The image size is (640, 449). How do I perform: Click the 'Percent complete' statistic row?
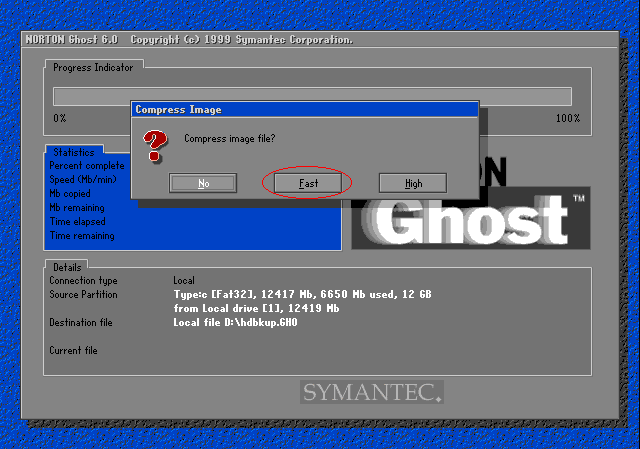(87, 165)
